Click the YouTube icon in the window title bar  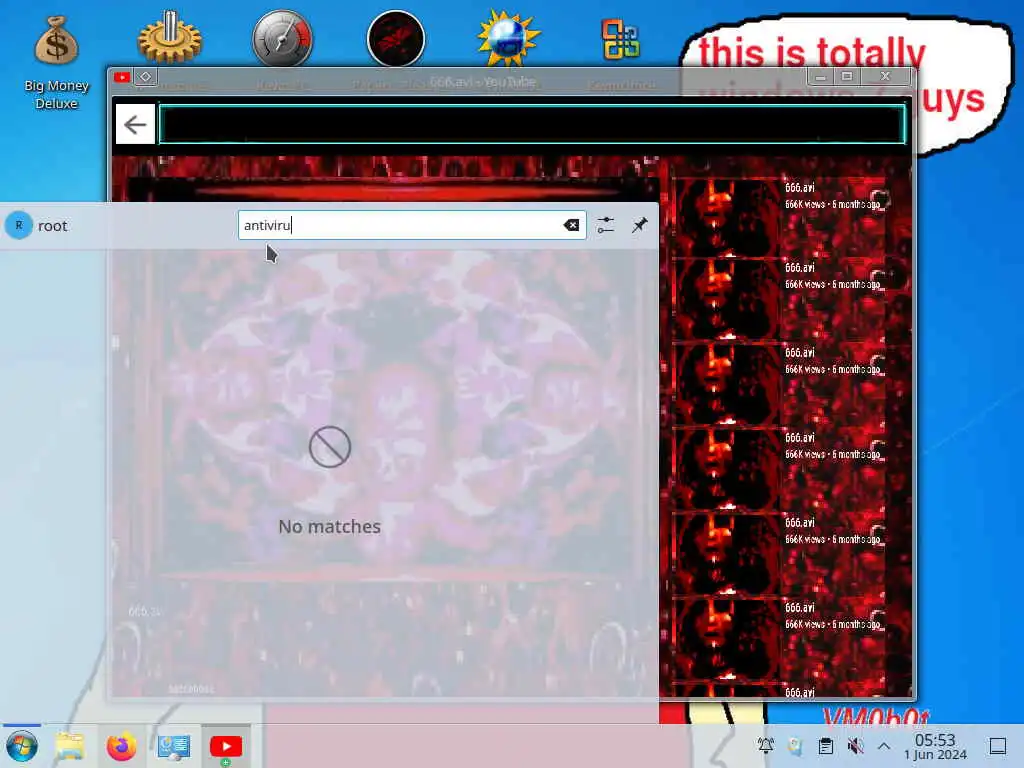tap(121, 78)
